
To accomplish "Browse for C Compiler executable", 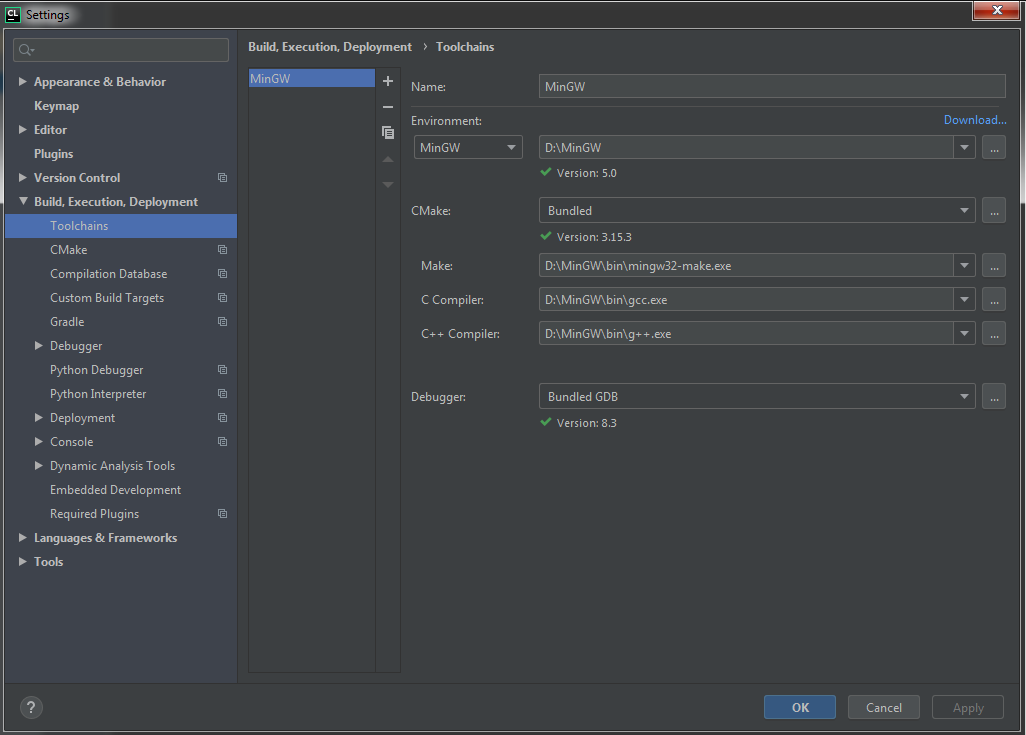I will tap(993, 300).
